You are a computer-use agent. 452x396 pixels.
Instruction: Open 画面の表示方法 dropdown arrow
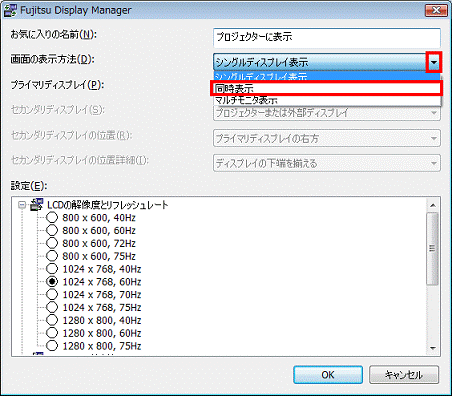click(x=434, y=62)
